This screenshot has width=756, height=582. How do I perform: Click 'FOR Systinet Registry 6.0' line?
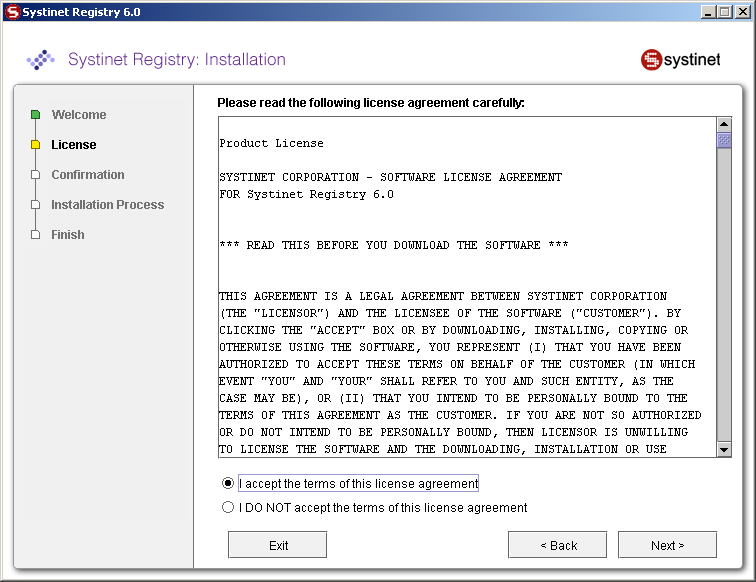coord(306,194)
